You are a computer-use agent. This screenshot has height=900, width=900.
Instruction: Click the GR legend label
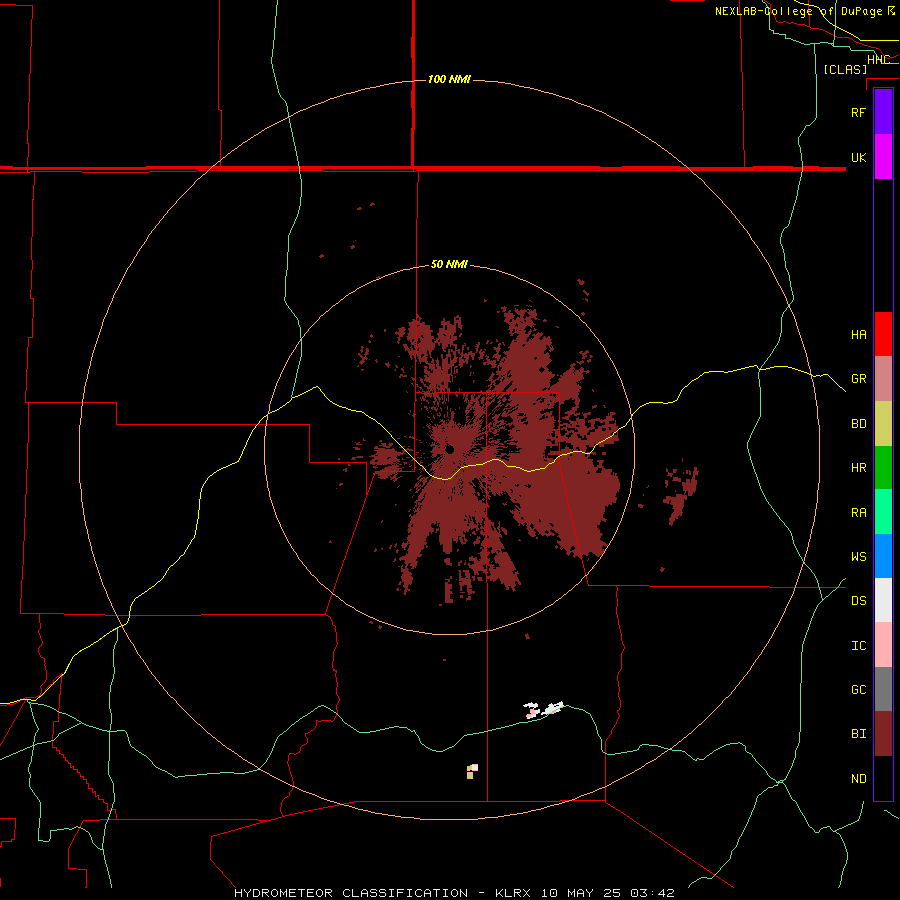pos(858,379)
